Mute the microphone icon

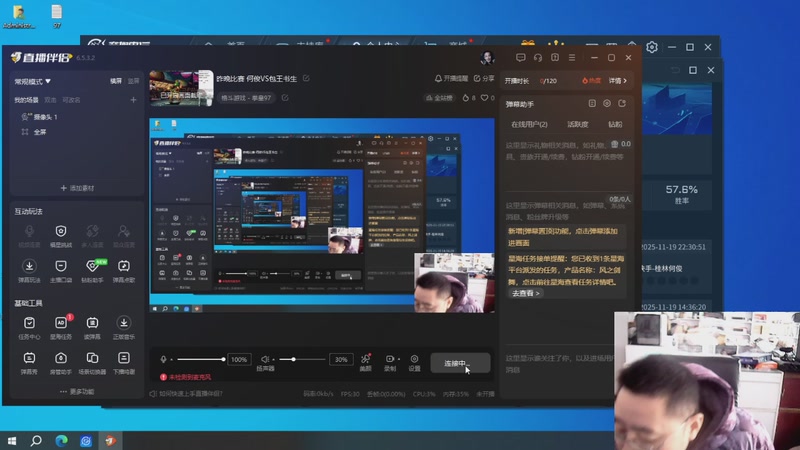point(163,359)
